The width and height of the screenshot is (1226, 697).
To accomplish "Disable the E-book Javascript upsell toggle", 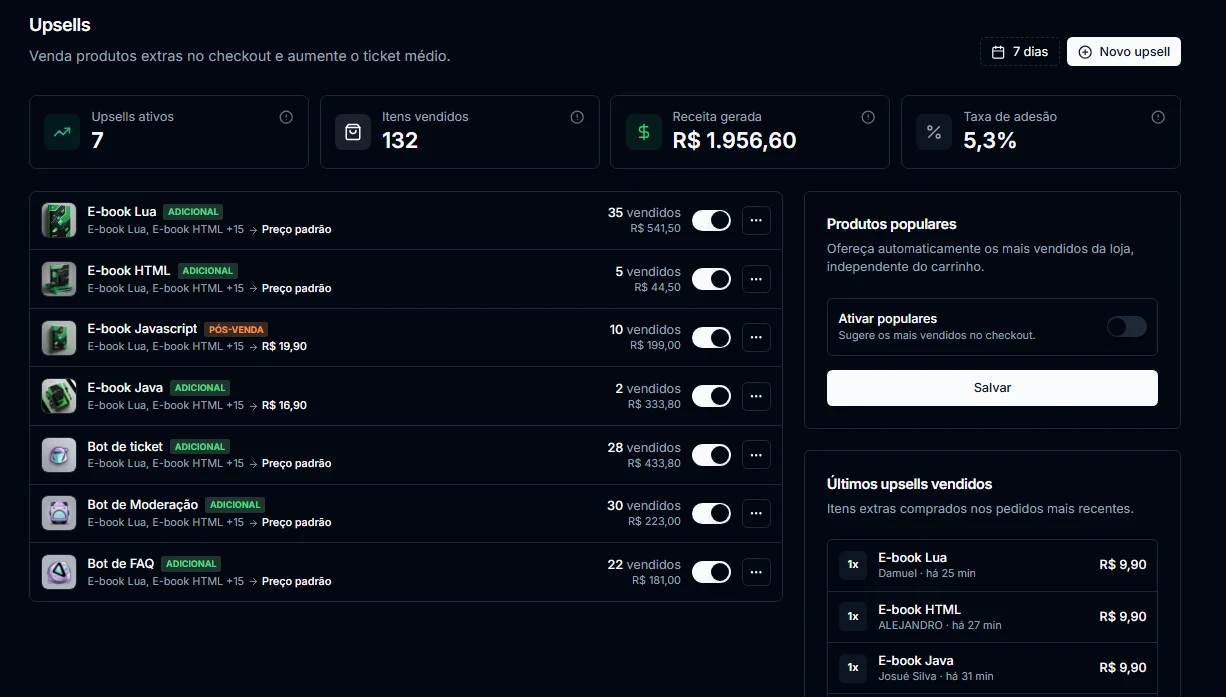I will click(x=712, y=338).
